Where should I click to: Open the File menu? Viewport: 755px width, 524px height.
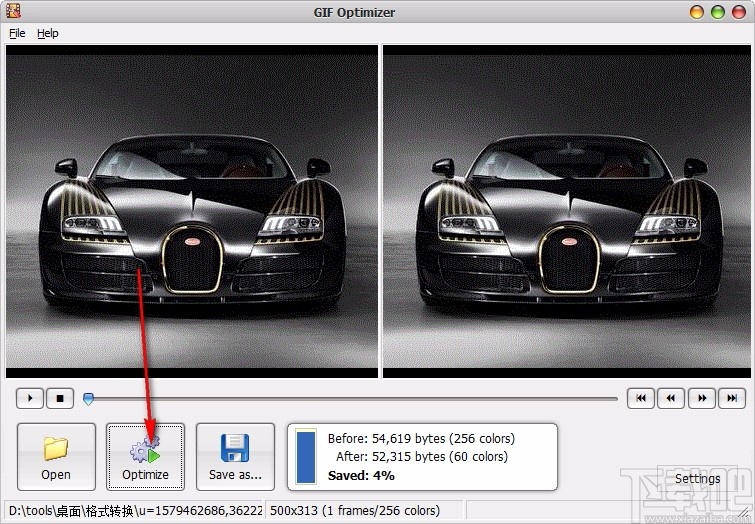[17, 33]
